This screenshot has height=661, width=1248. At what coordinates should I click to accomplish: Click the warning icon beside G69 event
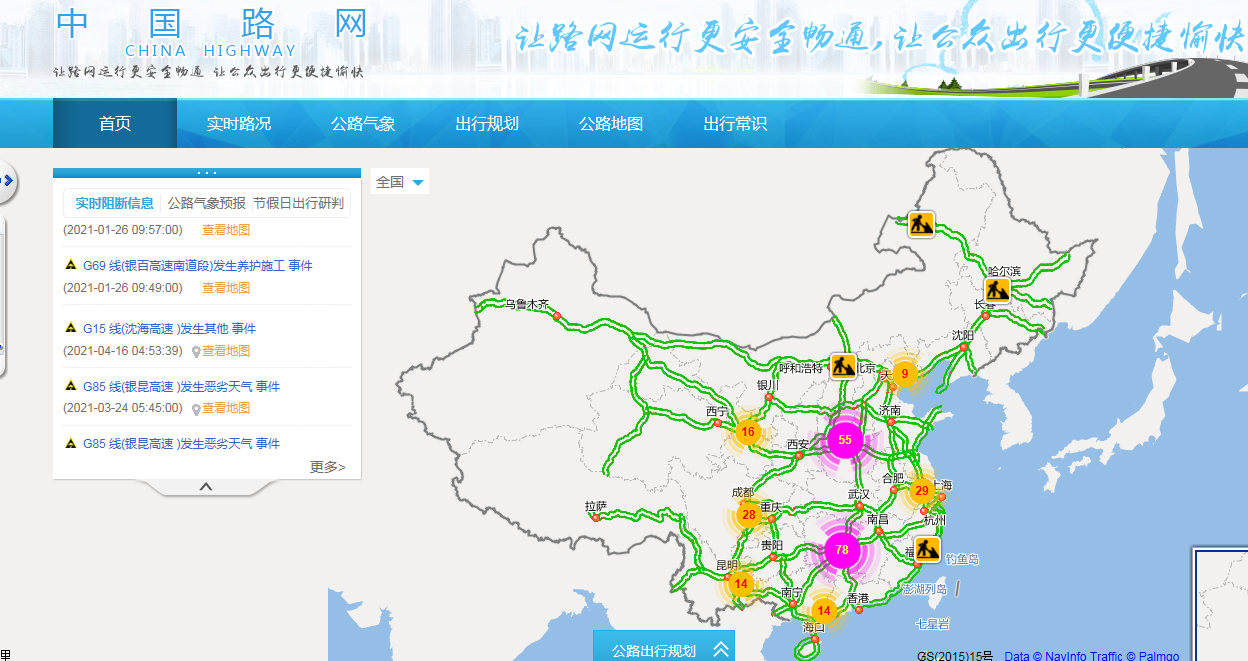(70, 265)
